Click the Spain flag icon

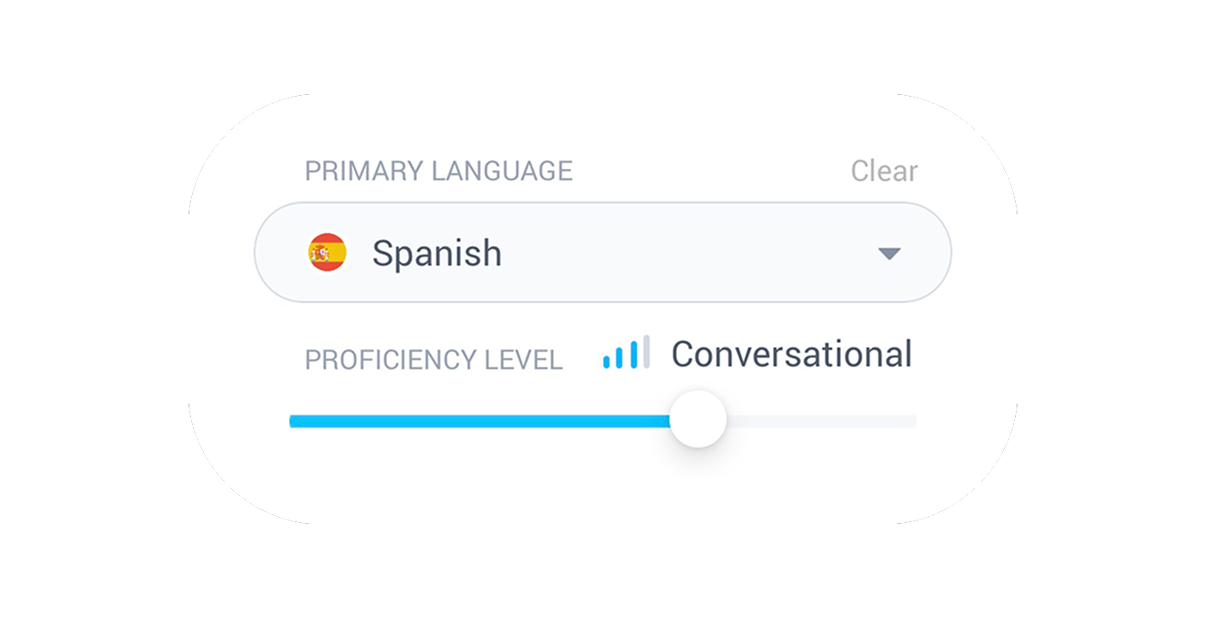(327, 253)
